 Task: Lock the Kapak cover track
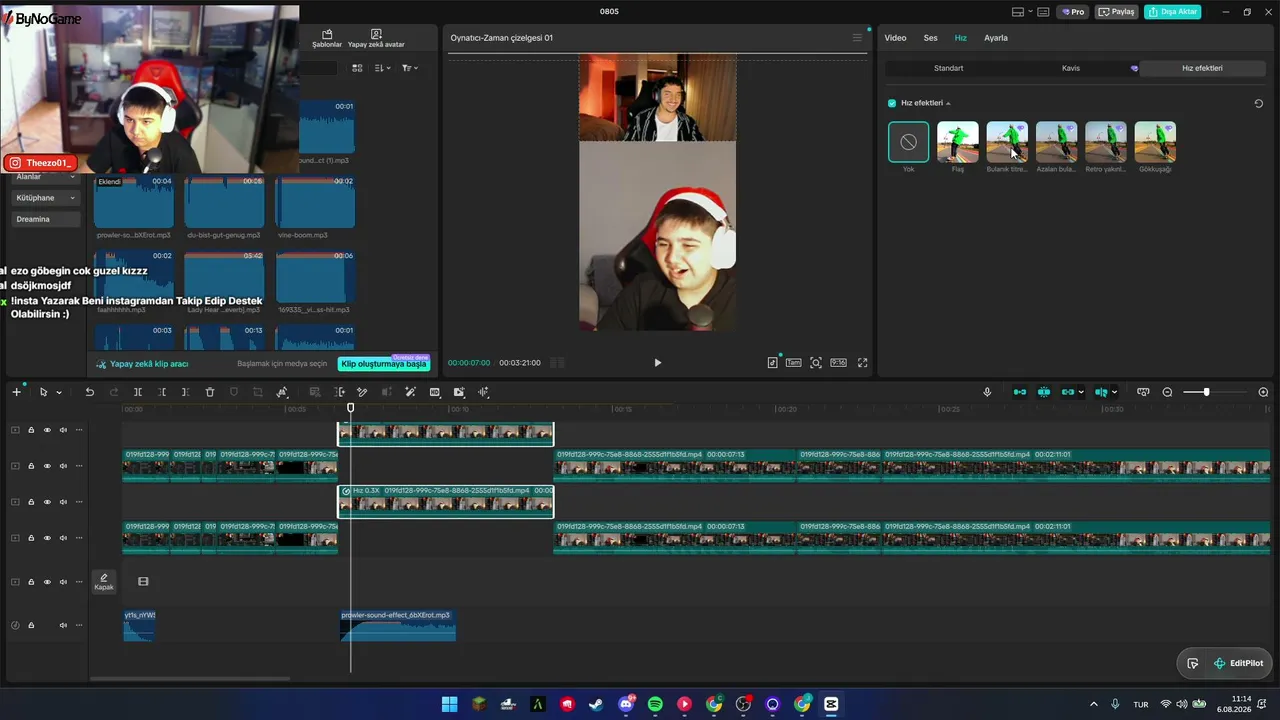pyautogui.click(x=31, y=582)
